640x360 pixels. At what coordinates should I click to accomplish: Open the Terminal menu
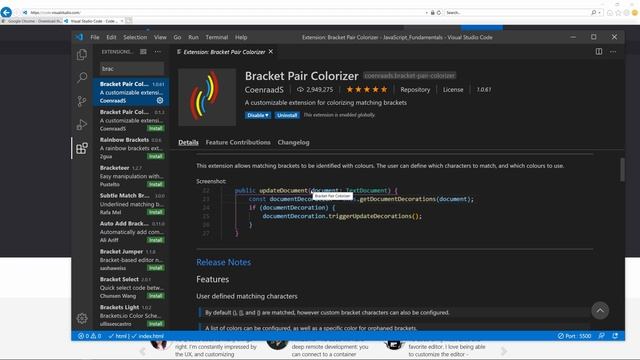[x=217, y=37]
